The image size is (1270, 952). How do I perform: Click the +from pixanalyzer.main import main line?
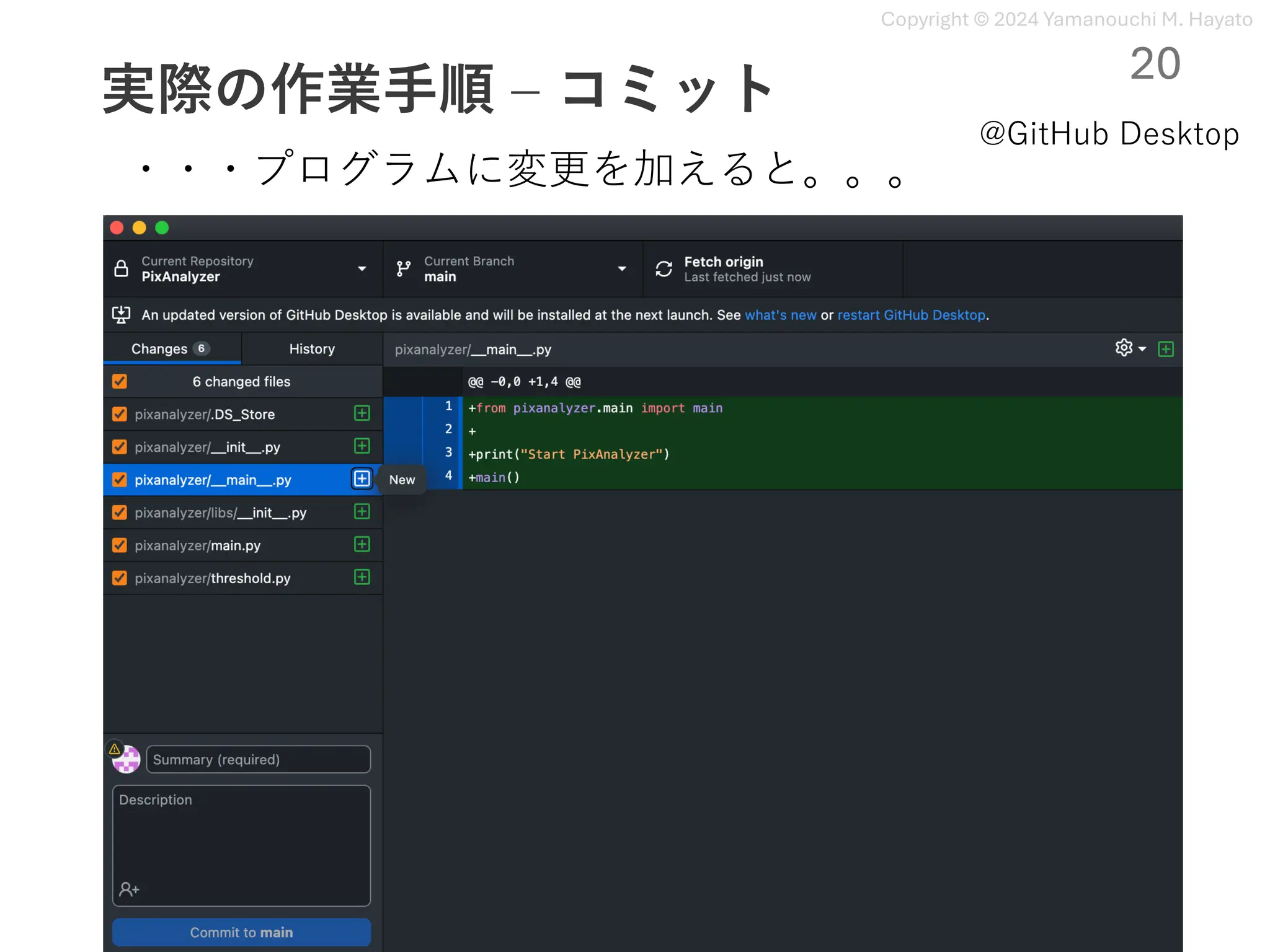point(595,408)
